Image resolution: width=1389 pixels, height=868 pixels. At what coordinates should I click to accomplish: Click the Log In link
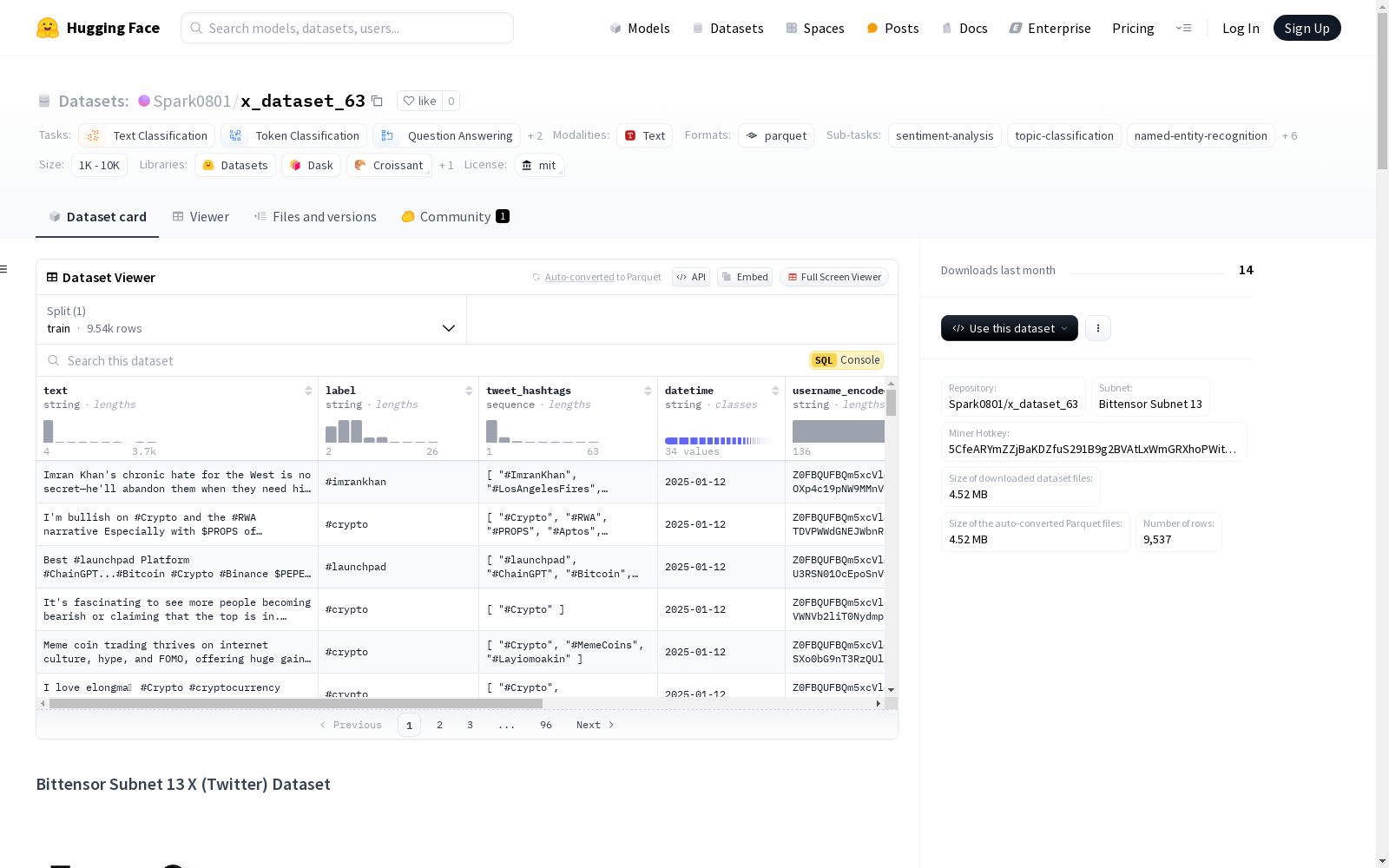coord(1241,28)
